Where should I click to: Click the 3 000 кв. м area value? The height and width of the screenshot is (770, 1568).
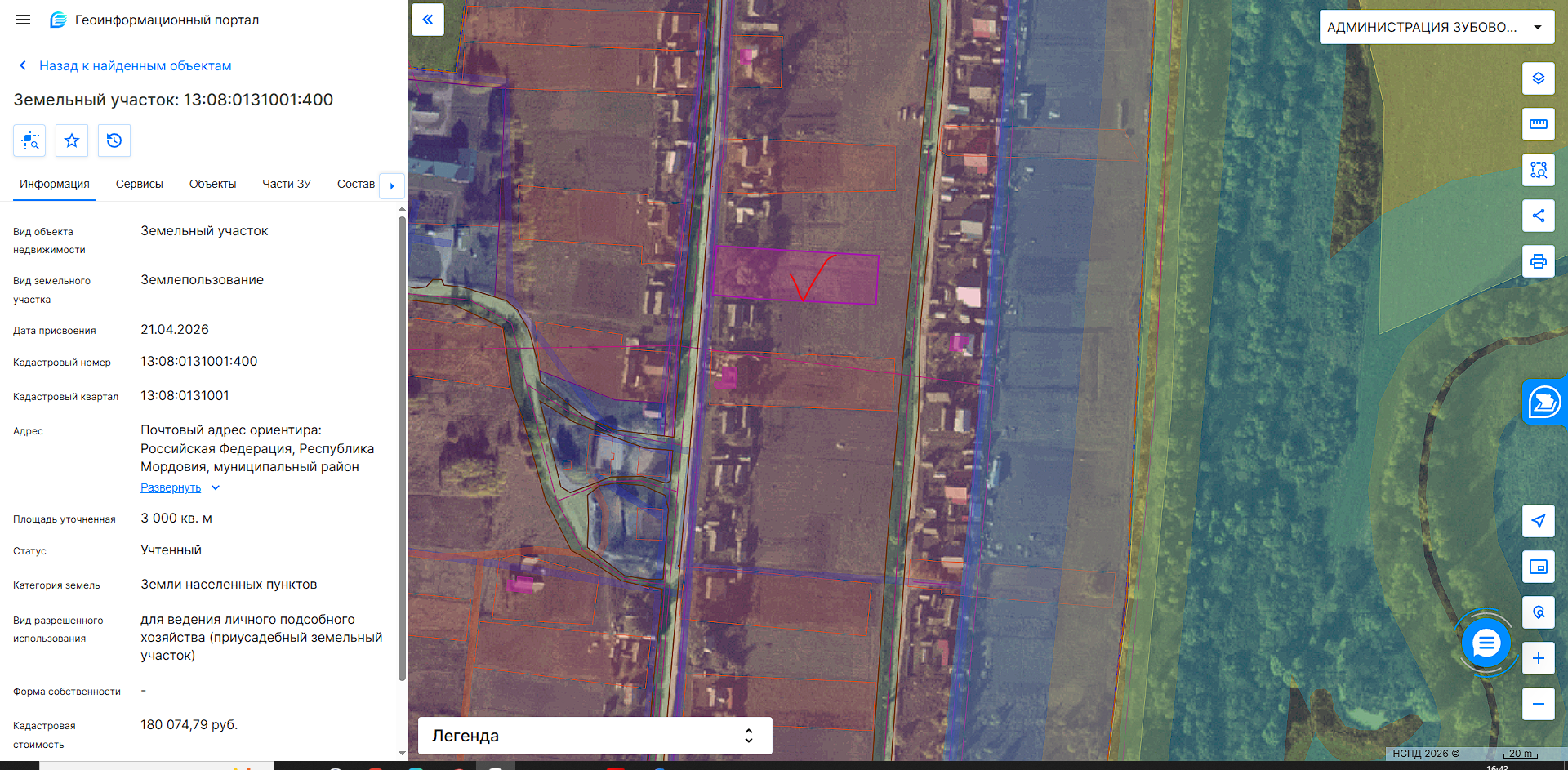pos(176,518)
